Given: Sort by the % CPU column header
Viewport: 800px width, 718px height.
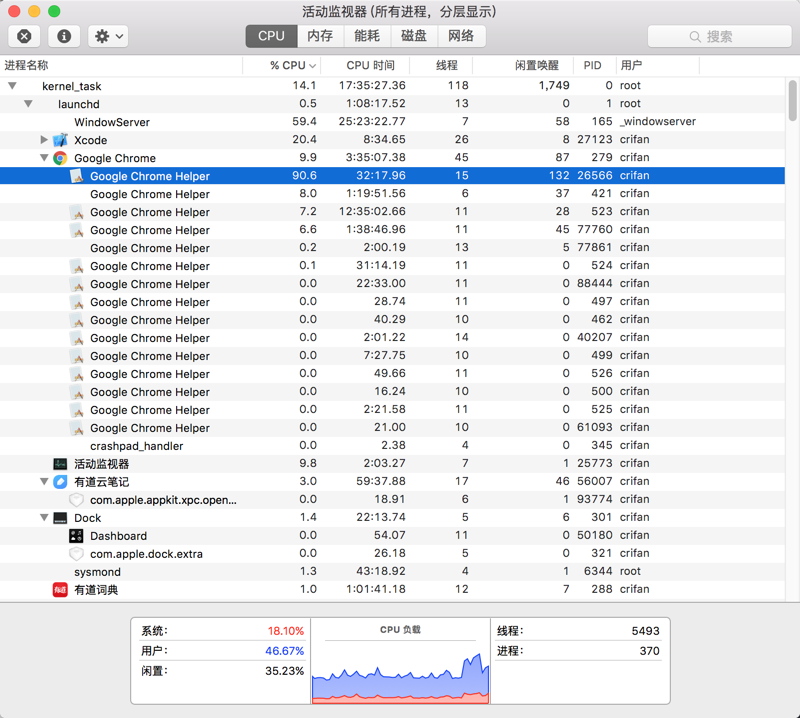Looking at the screenshot, I should click(x=282, y=65).
